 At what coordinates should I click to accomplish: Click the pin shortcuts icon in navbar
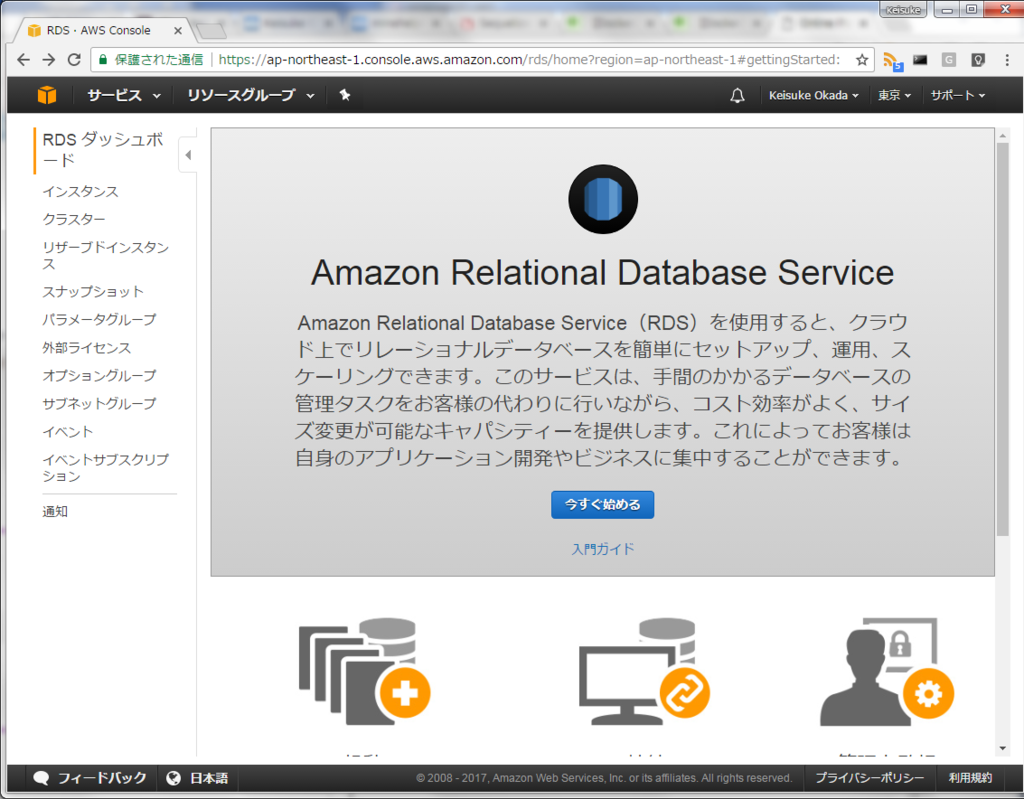pyautogui.click(x=345, y=95)
